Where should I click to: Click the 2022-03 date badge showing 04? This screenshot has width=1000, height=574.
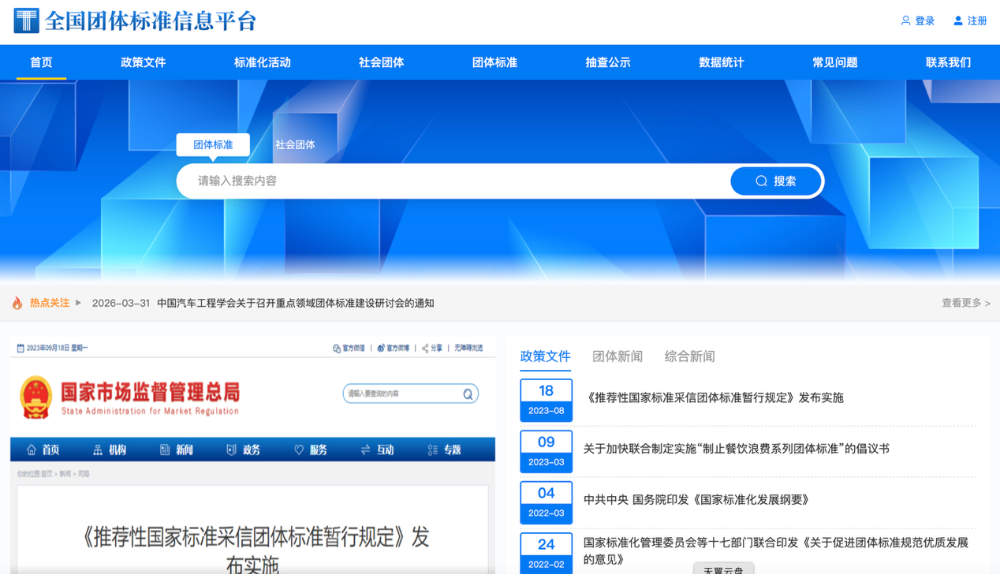coord(546,502)
